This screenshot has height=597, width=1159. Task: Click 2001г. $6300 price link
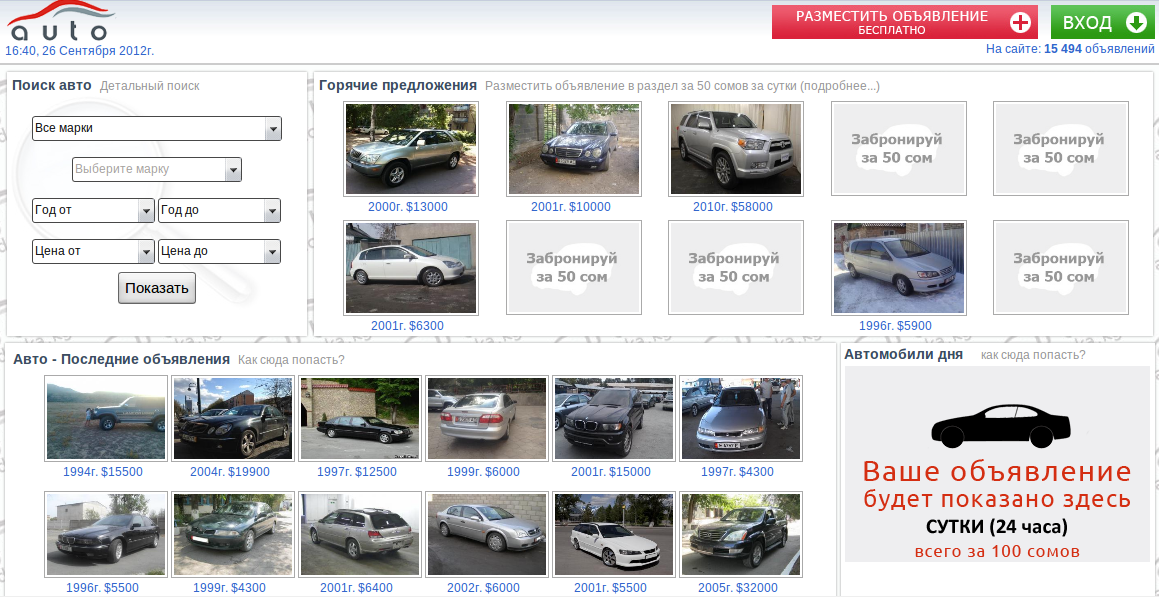tap(407, 326)
